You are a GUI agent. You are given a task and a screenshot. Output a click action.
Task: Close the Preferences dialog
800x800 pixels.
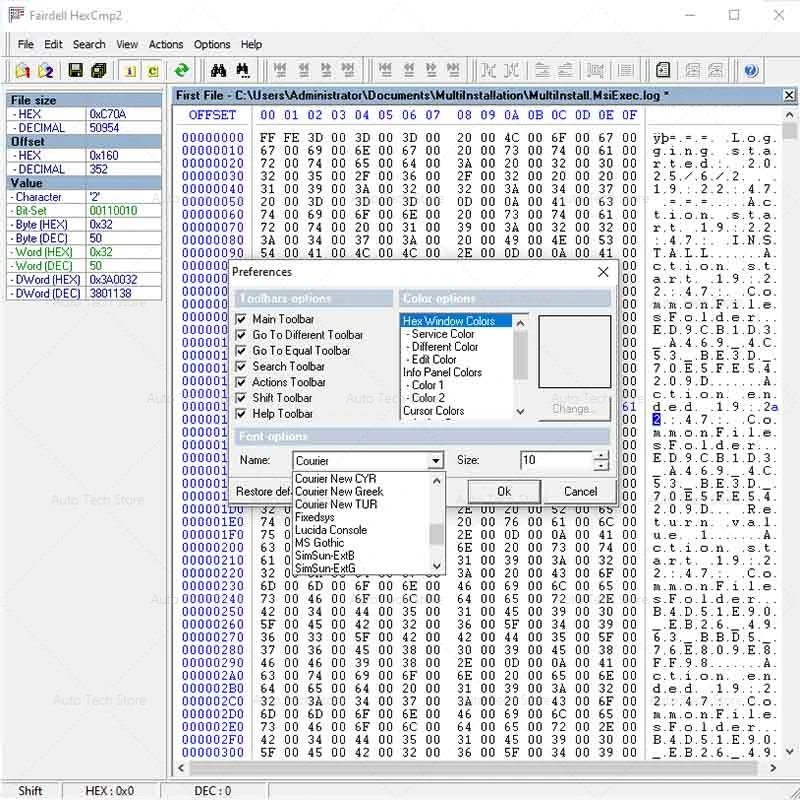[x=603, y=272]
